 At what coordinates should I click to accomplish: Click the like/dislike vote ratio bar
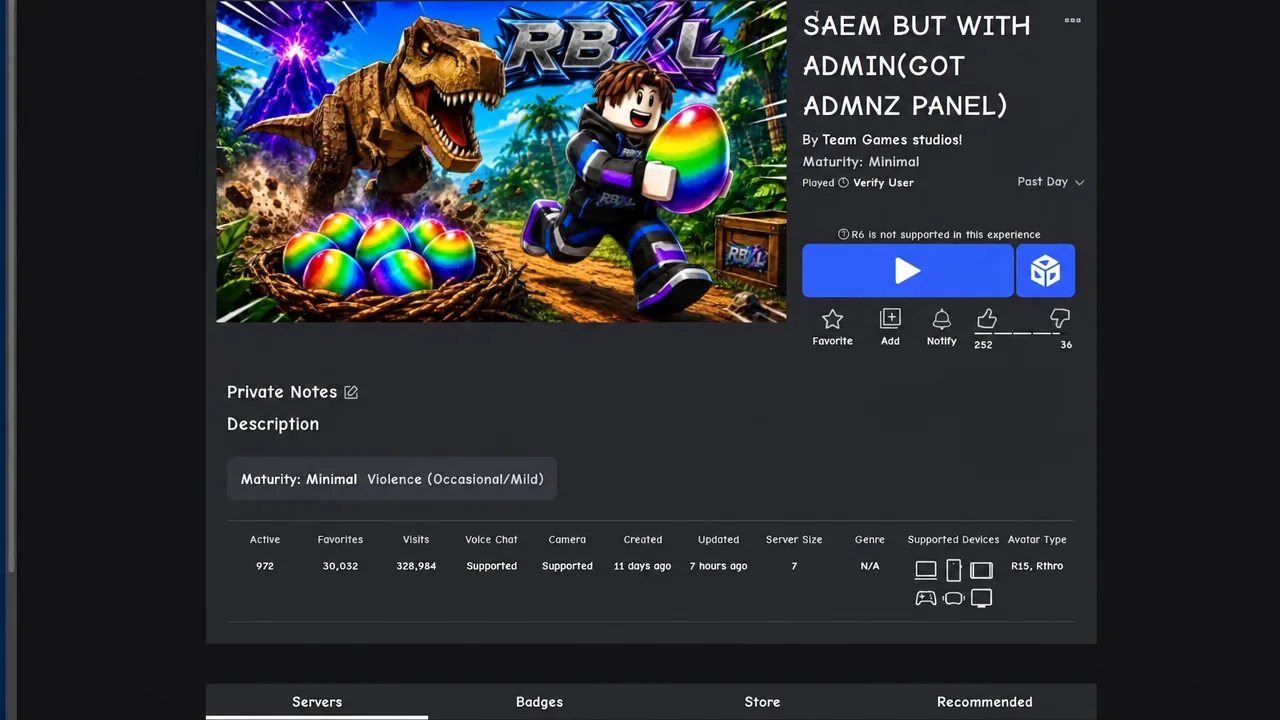click(1023, 333)
